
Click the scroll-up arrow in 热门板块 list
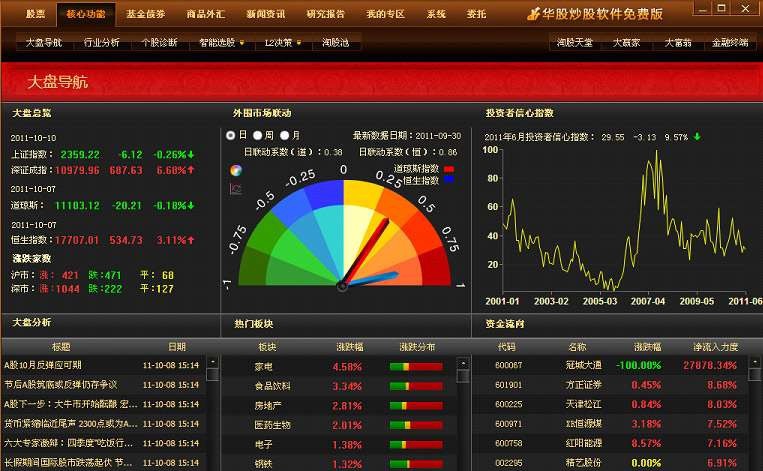[x=463, y=363]
